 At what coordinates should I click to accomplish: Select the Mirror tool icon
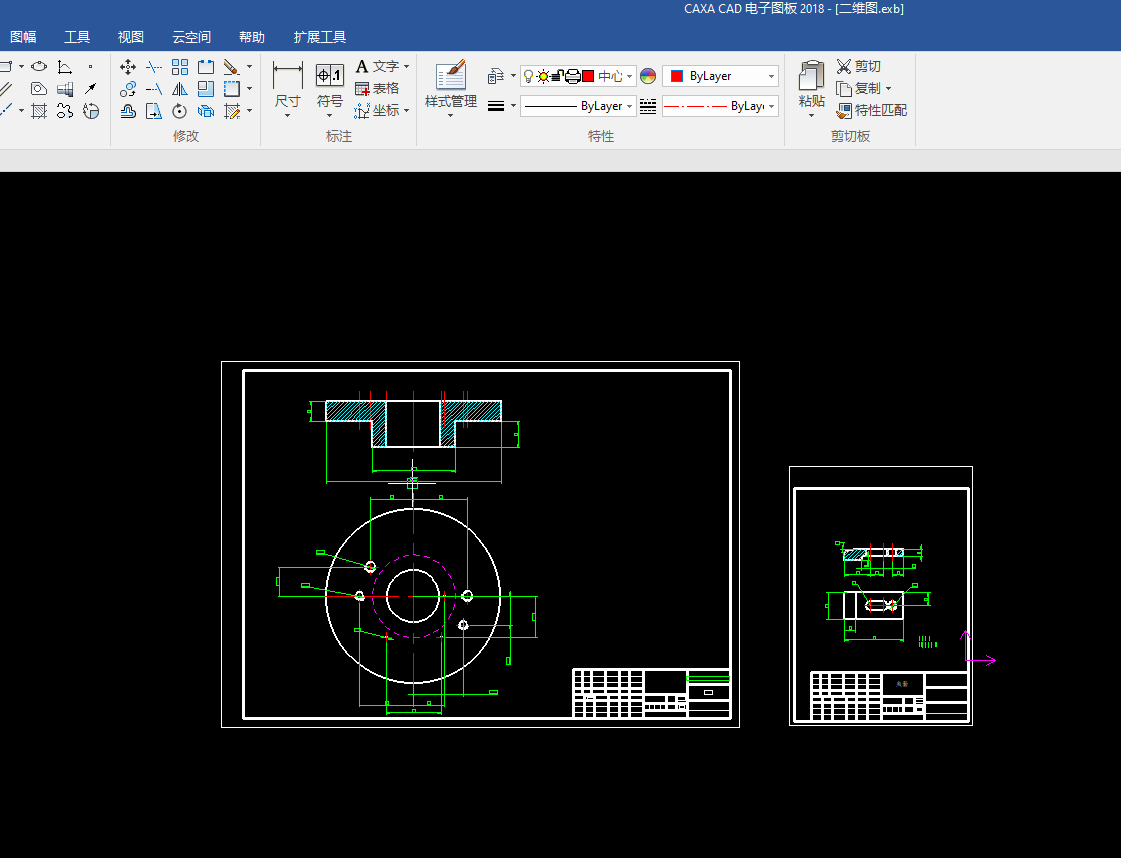180,89
